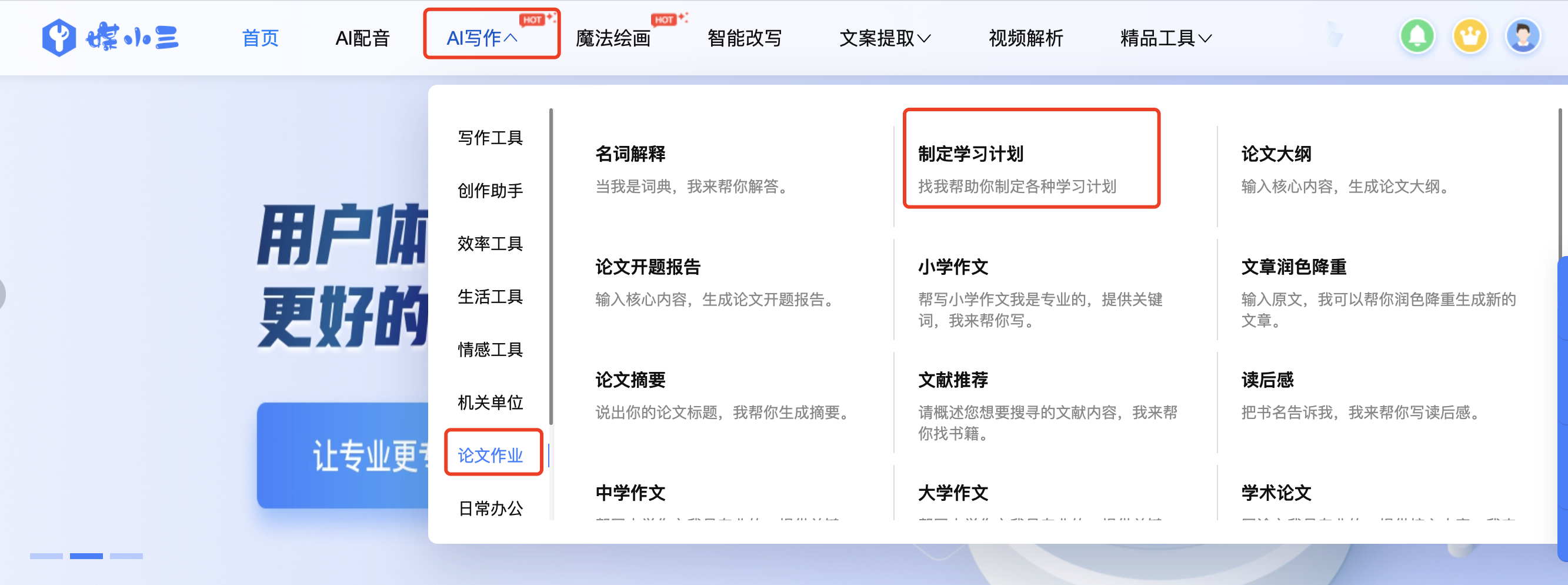Image resolution: width=1568 pixels, height=585 pixels.
Task: Select 日常办公 category in sidebar
Action: coord(490,509)
